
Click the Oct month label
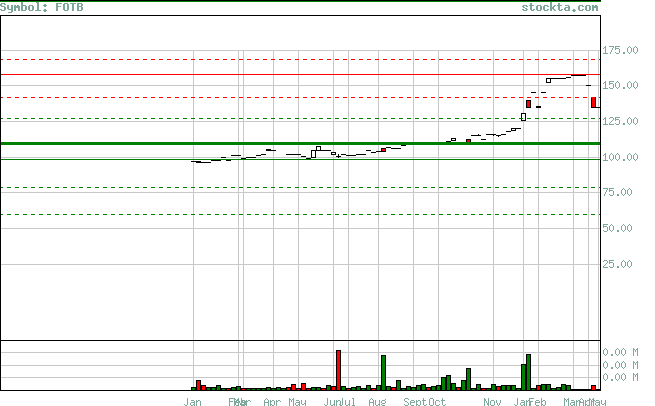point(437,402)
